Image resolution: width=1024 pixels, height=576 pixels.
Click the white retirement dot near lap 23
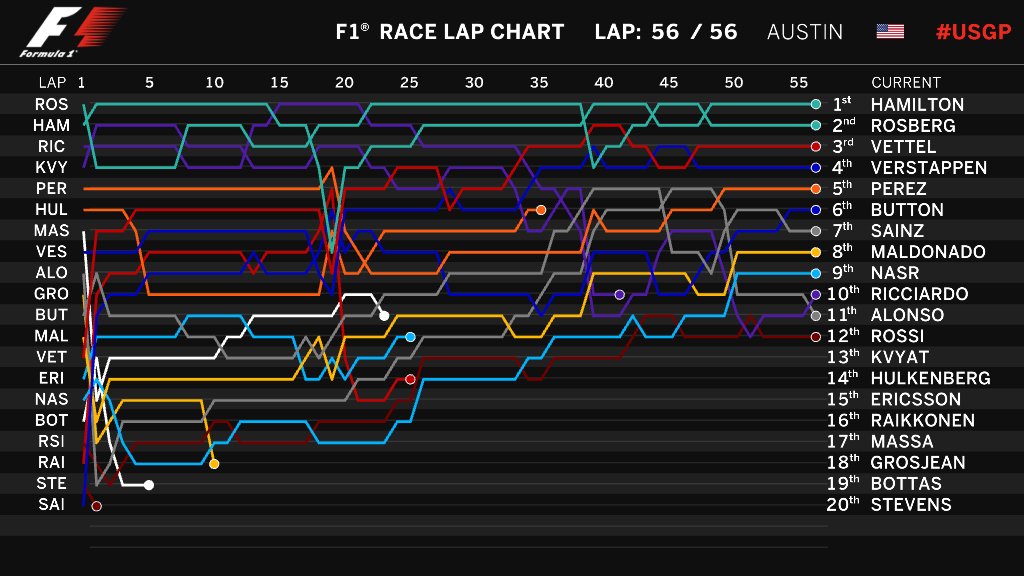[x=385, y=315]
